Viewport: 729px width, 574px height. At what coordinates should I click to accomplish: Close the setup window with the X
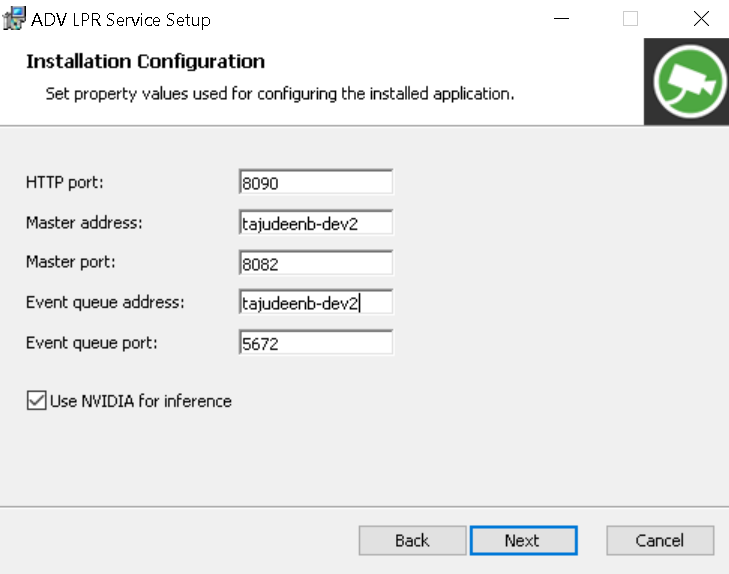pyautogui.click(x=700, y=19)
